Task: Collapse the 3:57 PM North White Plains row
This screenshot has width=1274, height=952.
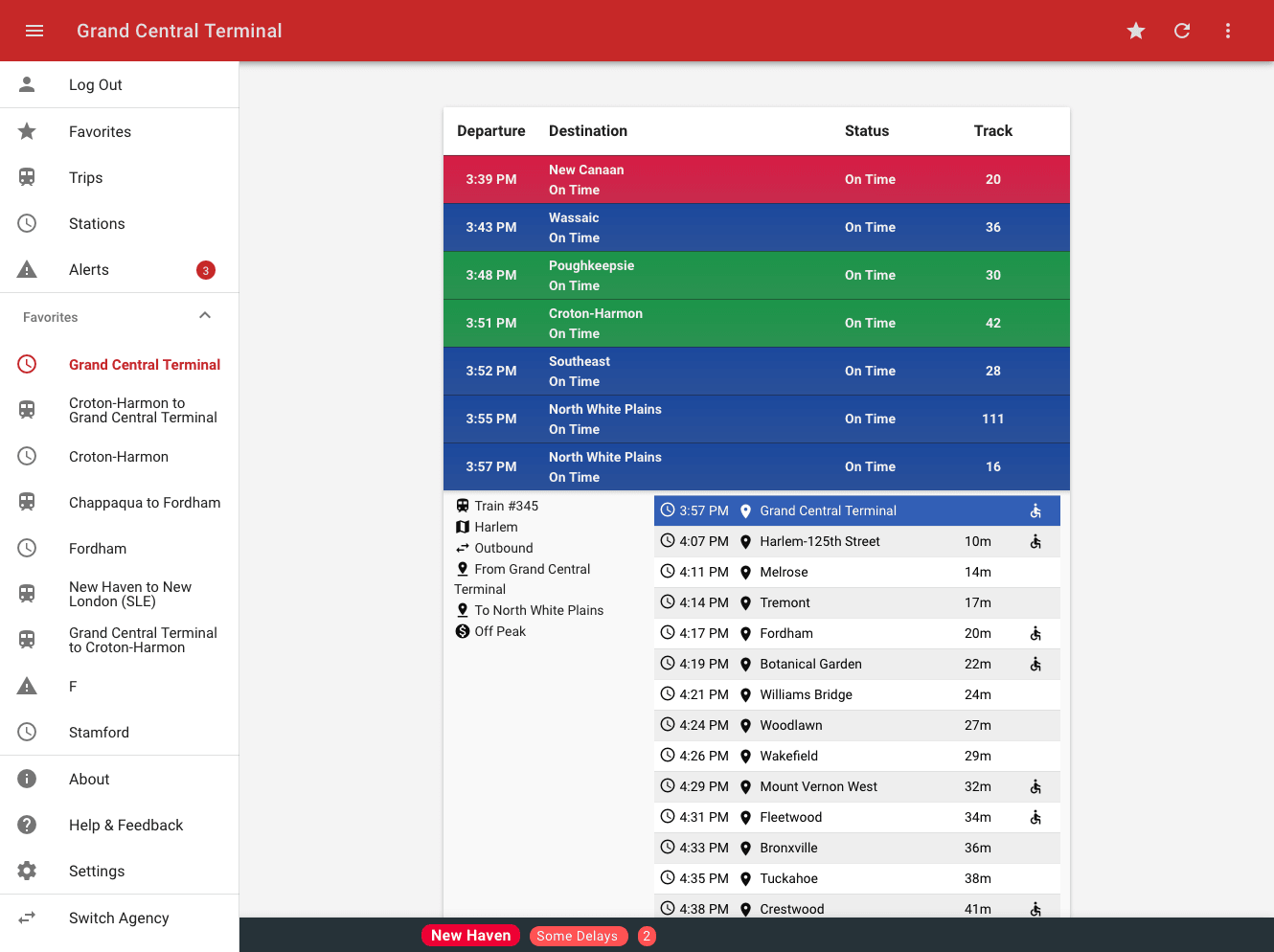Action: coord(756,466)
